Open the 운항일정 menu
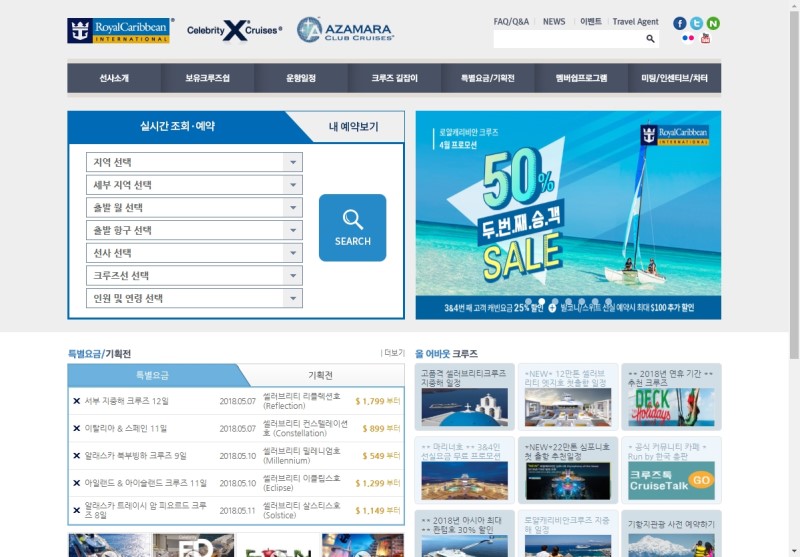This screenshot has height=557, width=800. pos(301,78)
